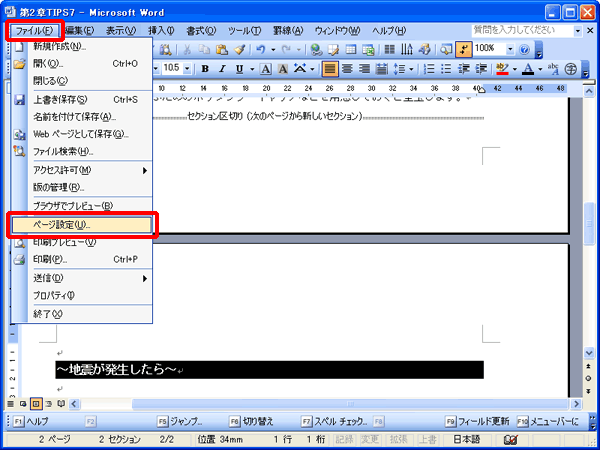
Task: Toggle show/hide formatting marks button
Action: pyautogui.click(x=463, y=50)
